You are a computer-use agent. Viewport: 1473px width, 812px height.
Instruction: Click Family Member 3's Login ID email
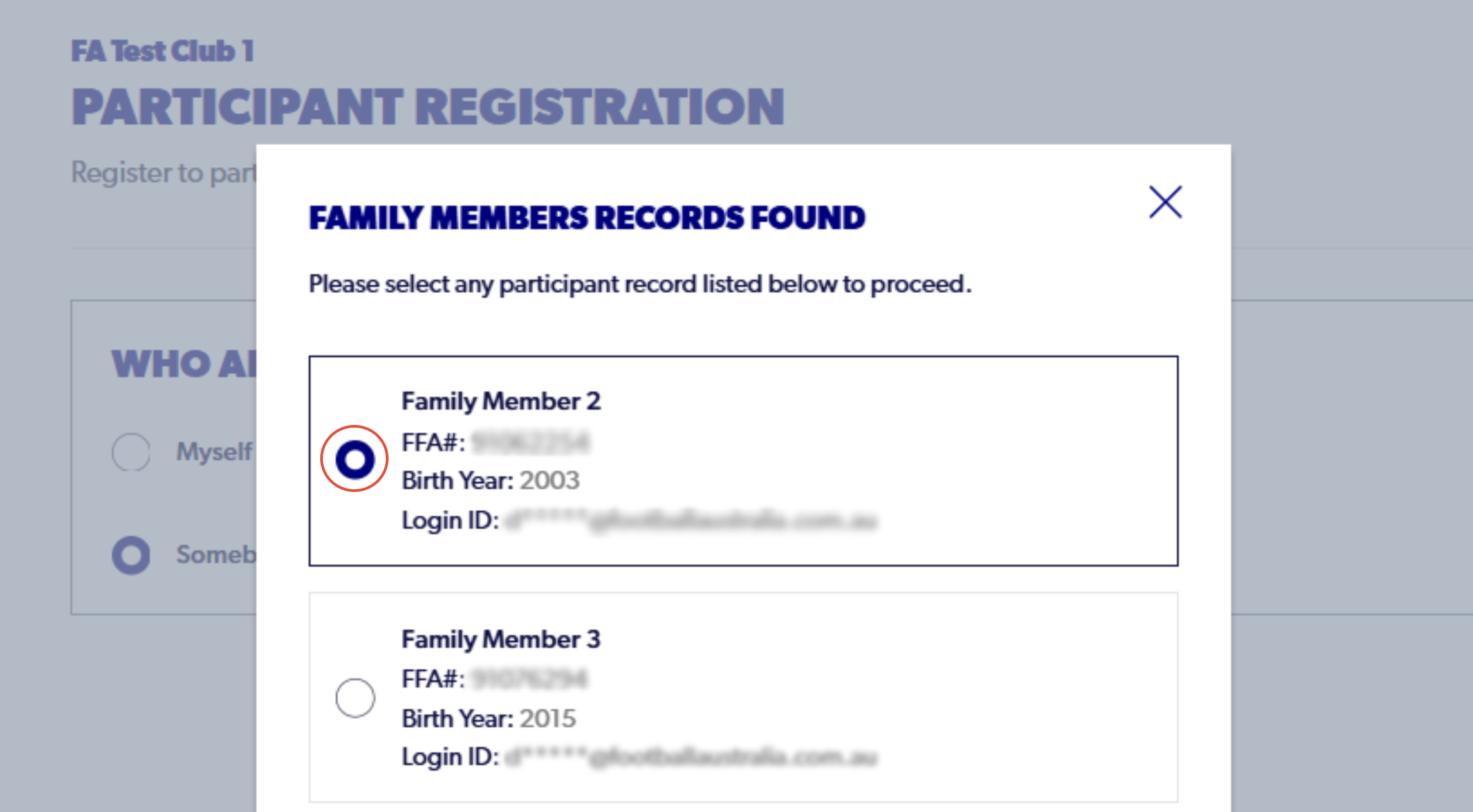click(x=691, y=757)
